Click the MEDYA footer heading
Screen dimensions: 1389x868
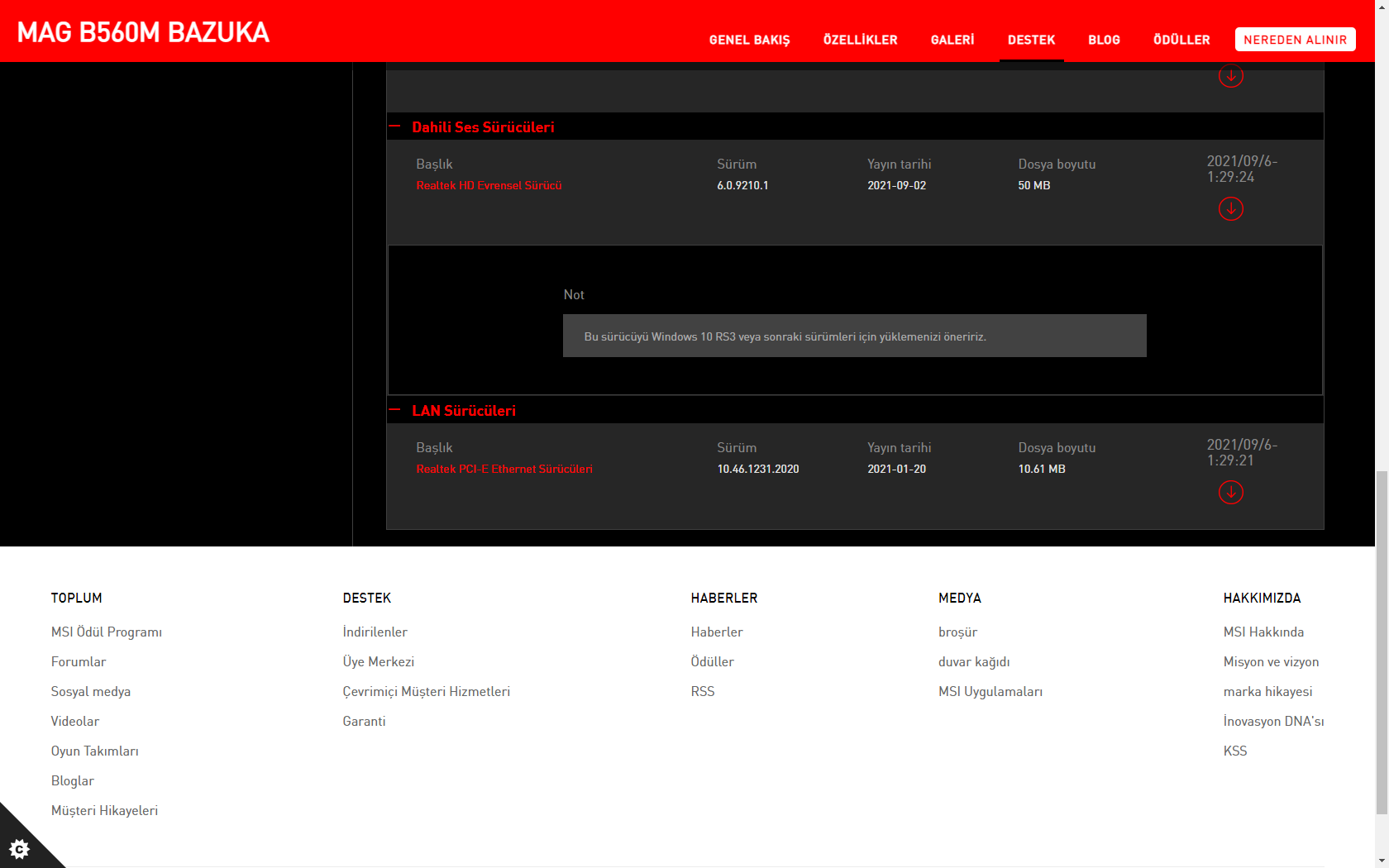click(x=960, y=598)
